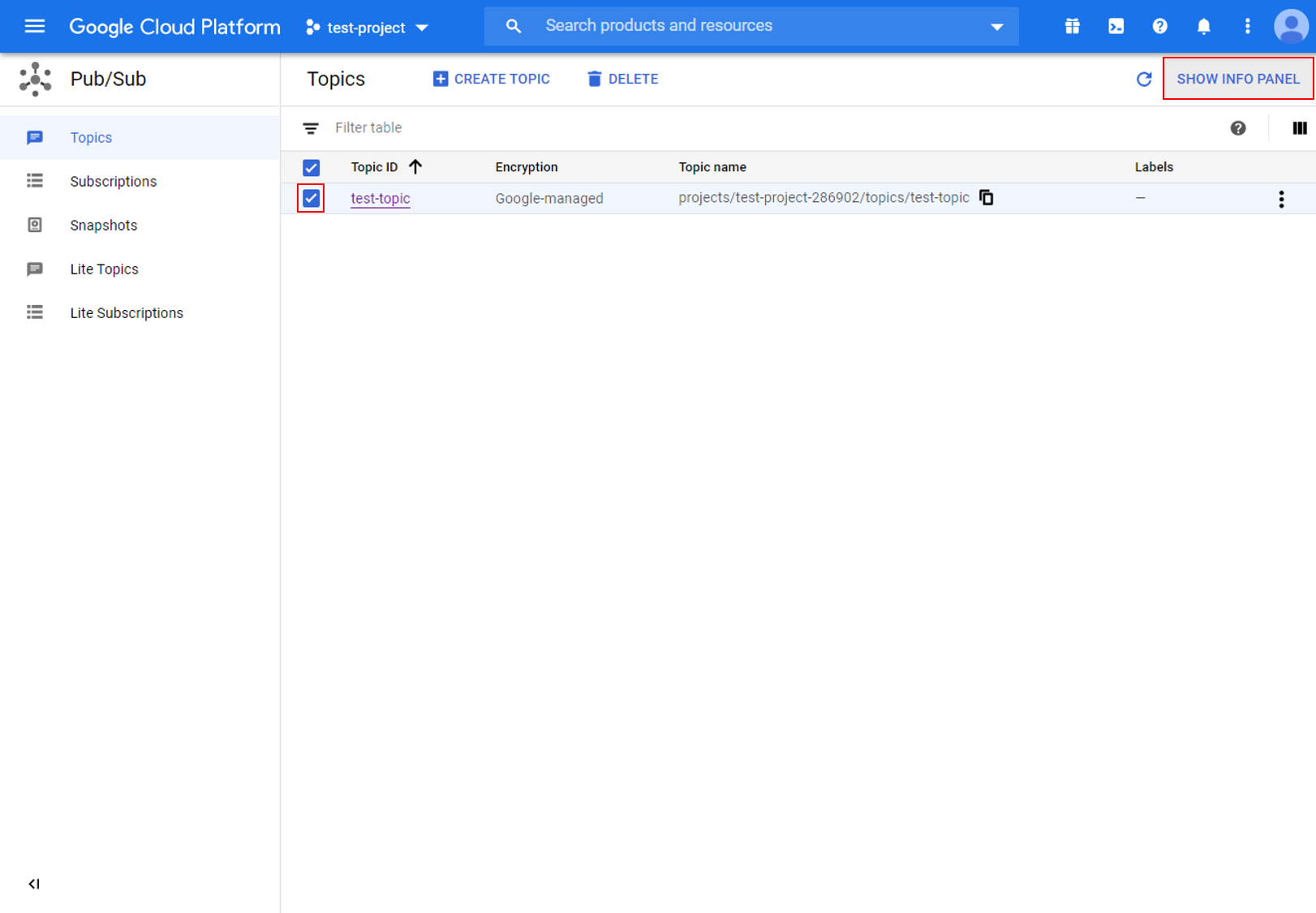This screenshot has height=913, width=1316.
Task: Click the Delete button
Action: (623, 79)
